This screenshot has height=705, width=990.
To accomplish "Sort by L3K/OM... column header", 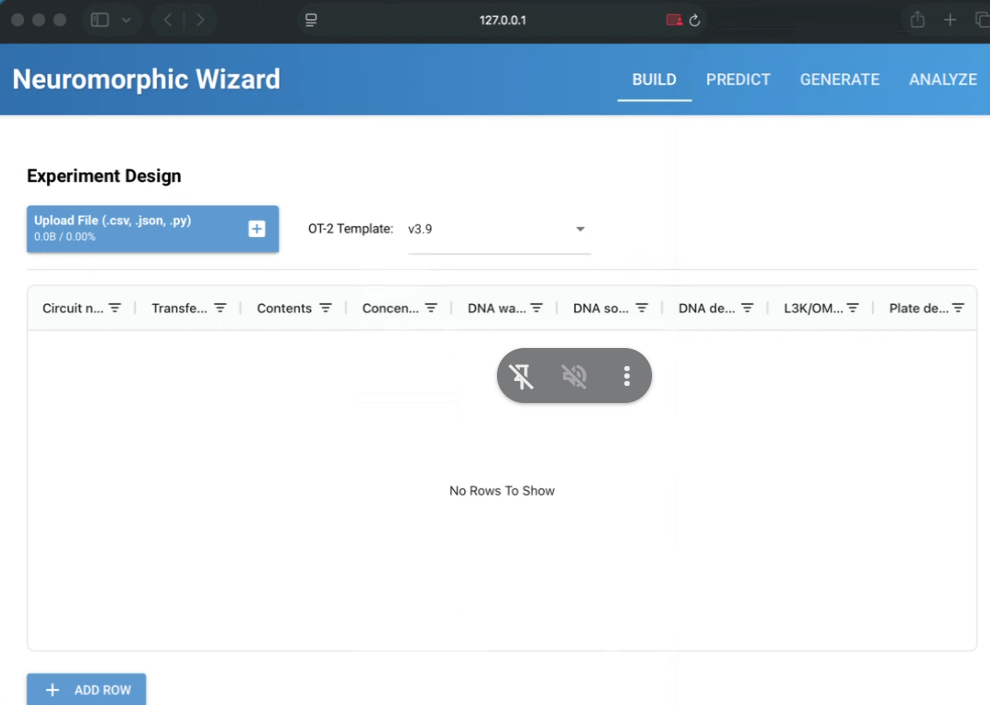I will pos(813,308).
